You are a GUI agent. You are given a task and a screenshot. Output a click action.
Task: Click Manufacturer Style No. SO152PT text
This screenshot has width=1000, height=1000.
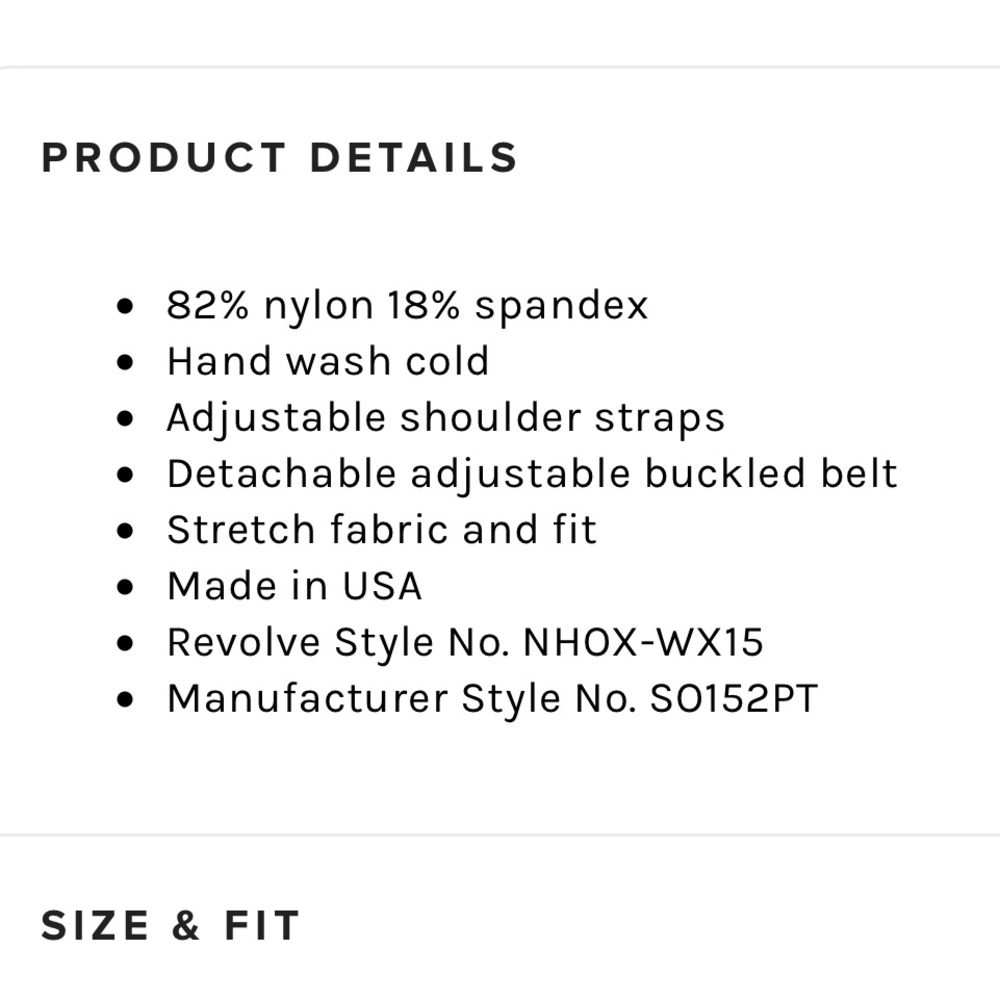coord(492,698)
